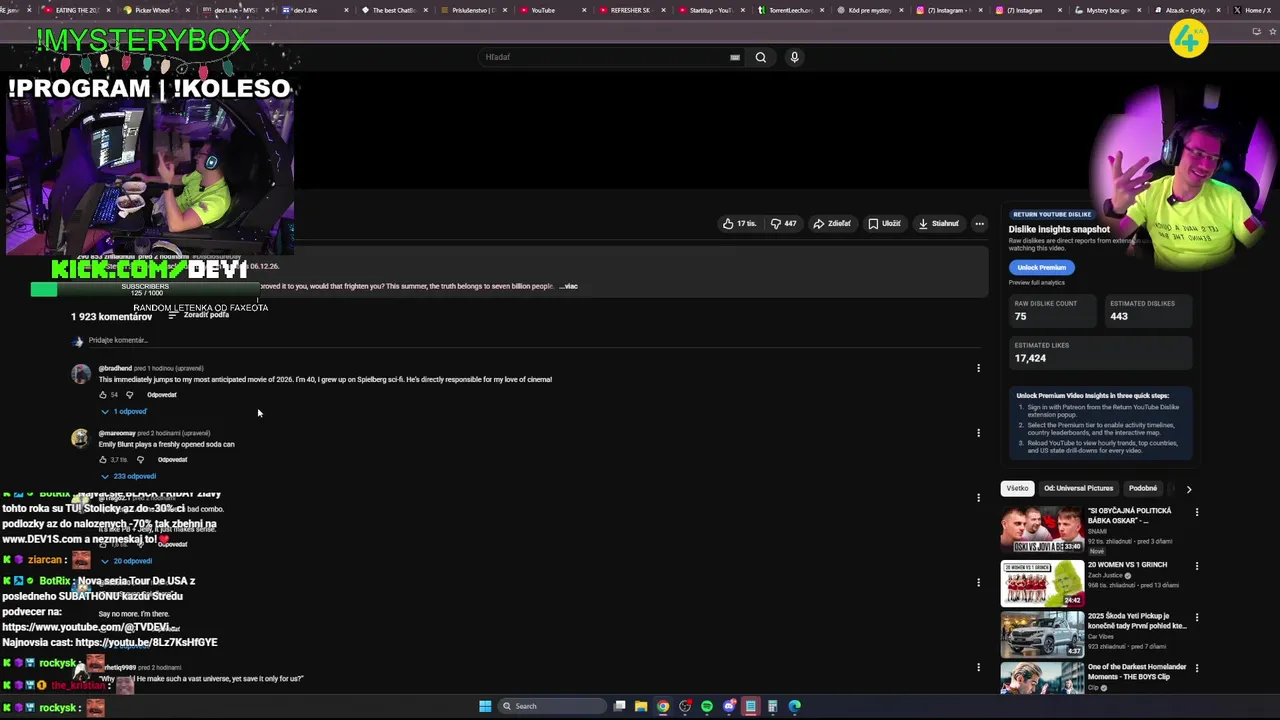Expand 1 odpoveď replies
Screen dimensions: 1280x720
click(124, 411)
